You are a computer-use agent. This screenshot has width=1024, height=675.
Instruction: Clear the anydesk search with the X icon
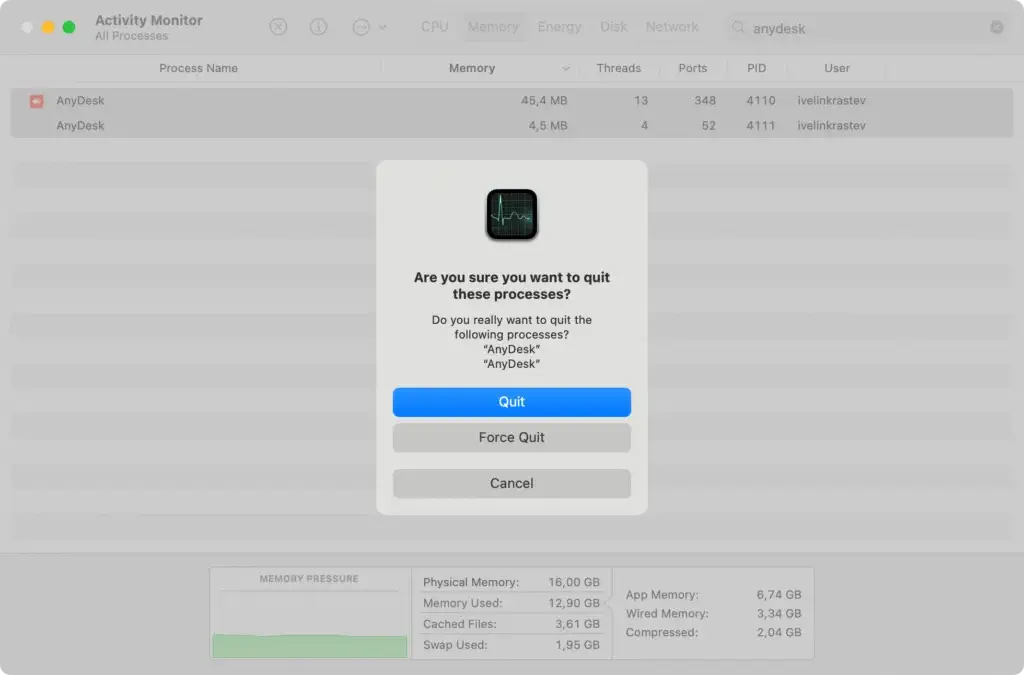(996, 27)
